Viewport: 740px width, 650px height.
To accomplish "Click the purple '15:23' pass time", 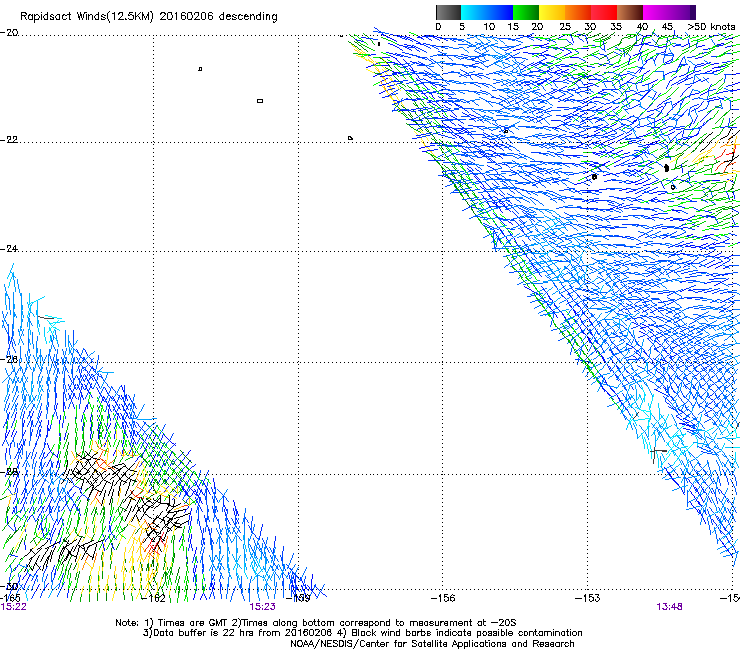I will click(262, 607).
